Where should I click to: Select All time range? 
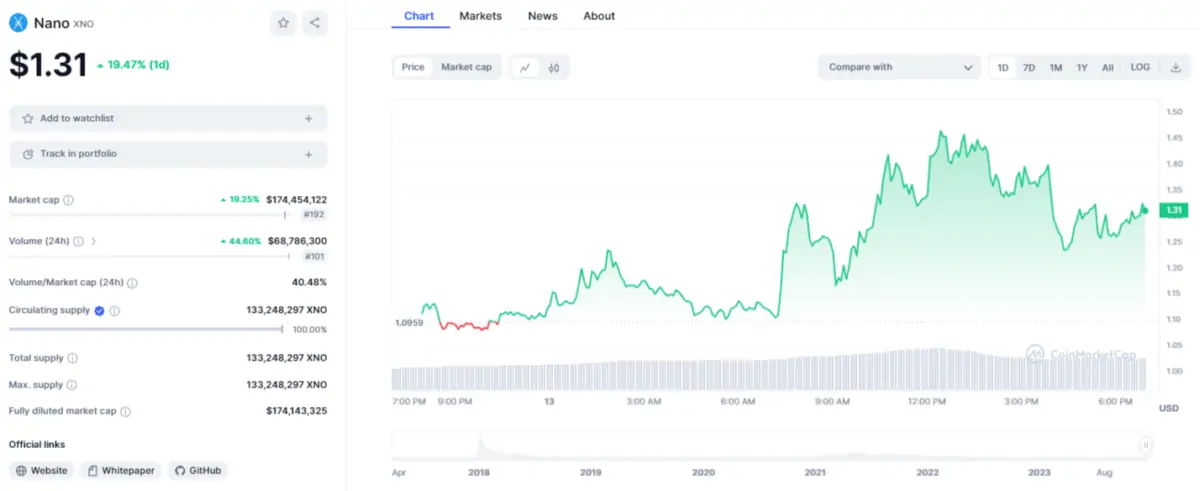[1108, 67]
